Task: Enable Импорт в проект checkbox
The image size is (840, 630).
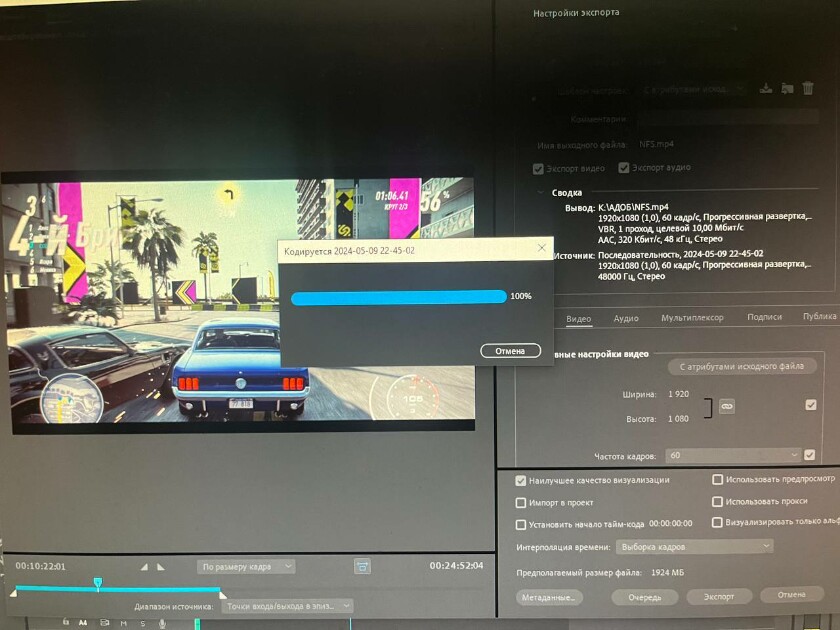Action: (521, 502)
